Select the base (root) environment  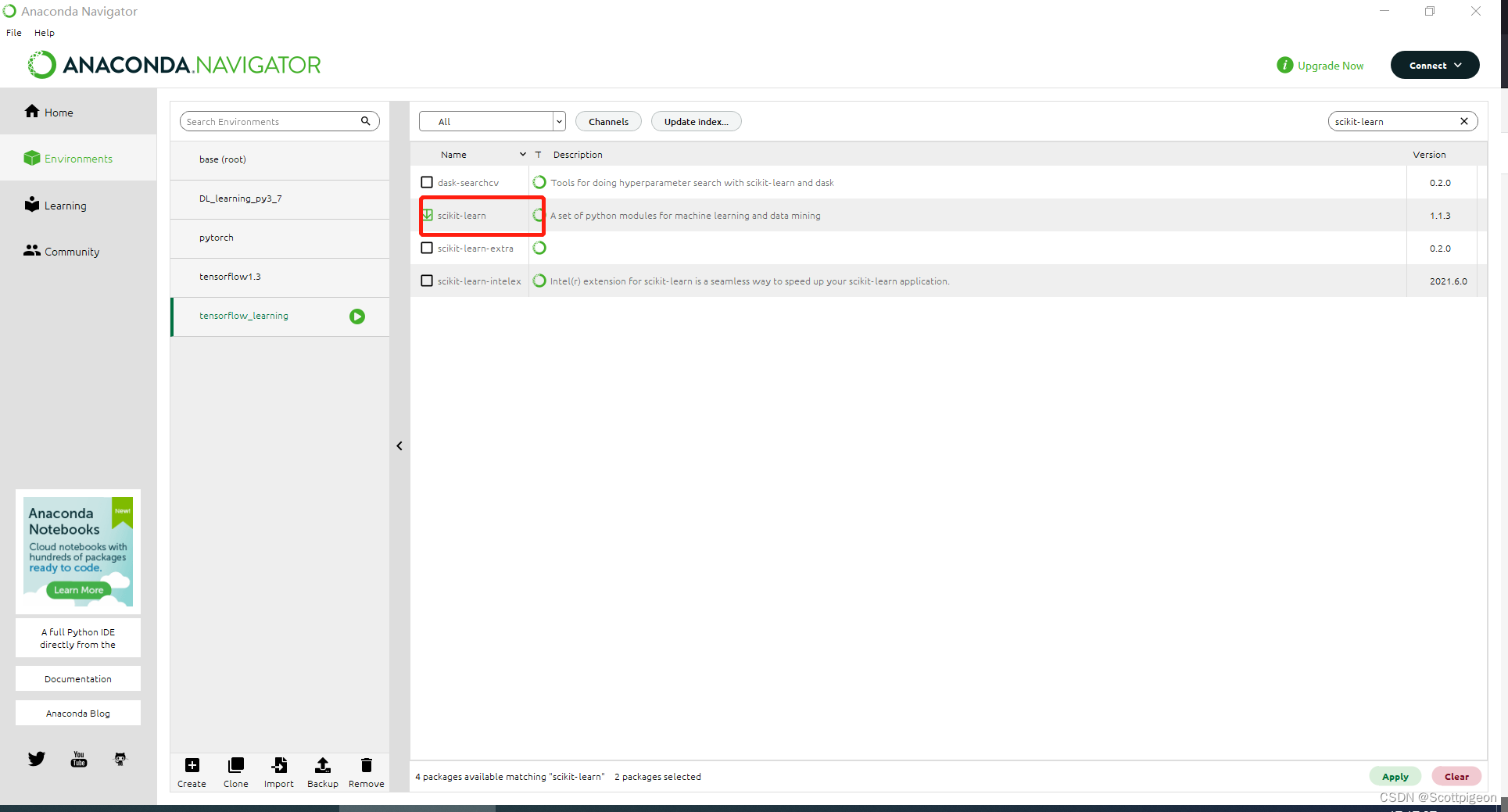[x=280, y=160]
